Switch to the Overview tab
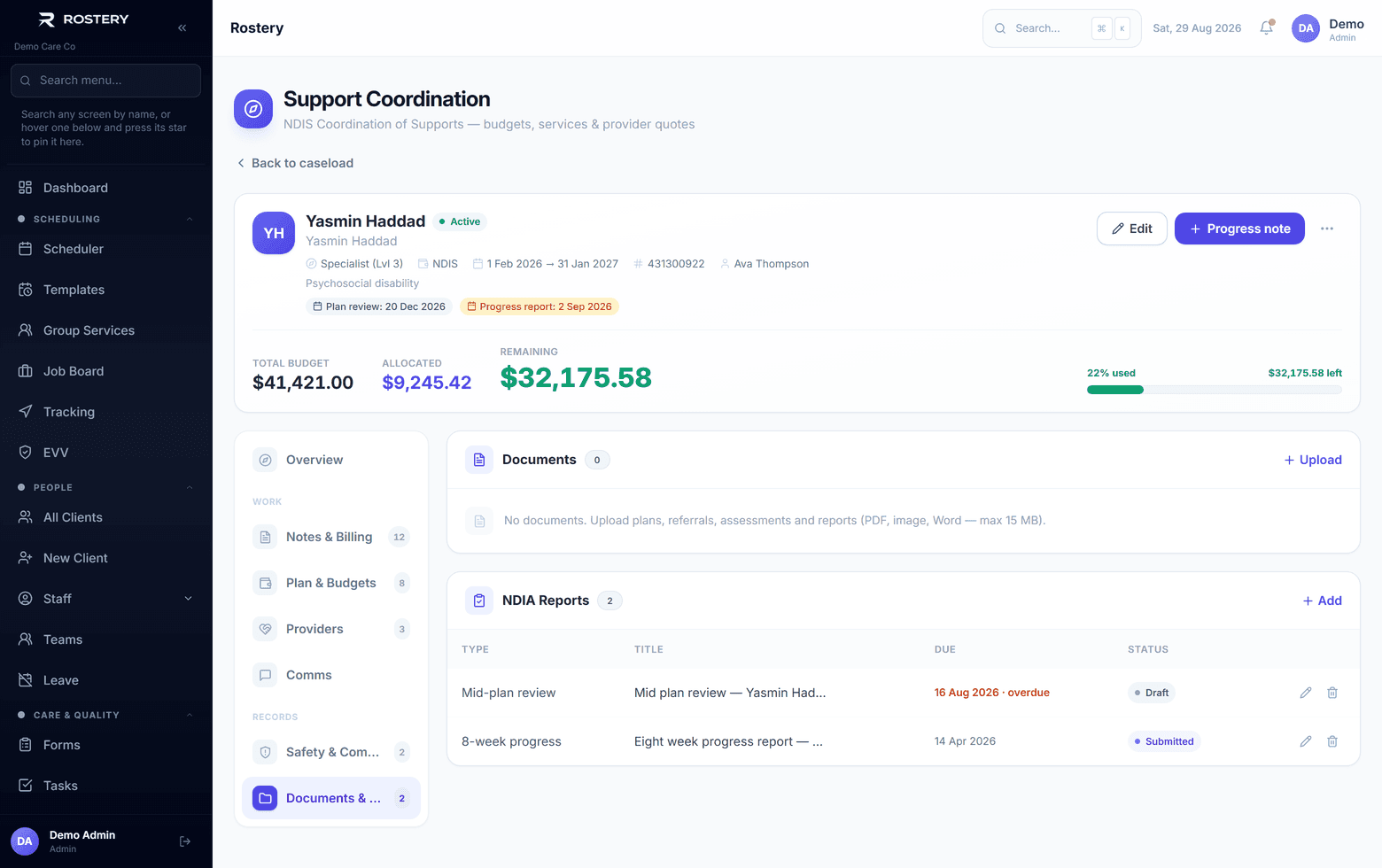Viewport: 1382px width, 868px height. (x=331, y=460)
